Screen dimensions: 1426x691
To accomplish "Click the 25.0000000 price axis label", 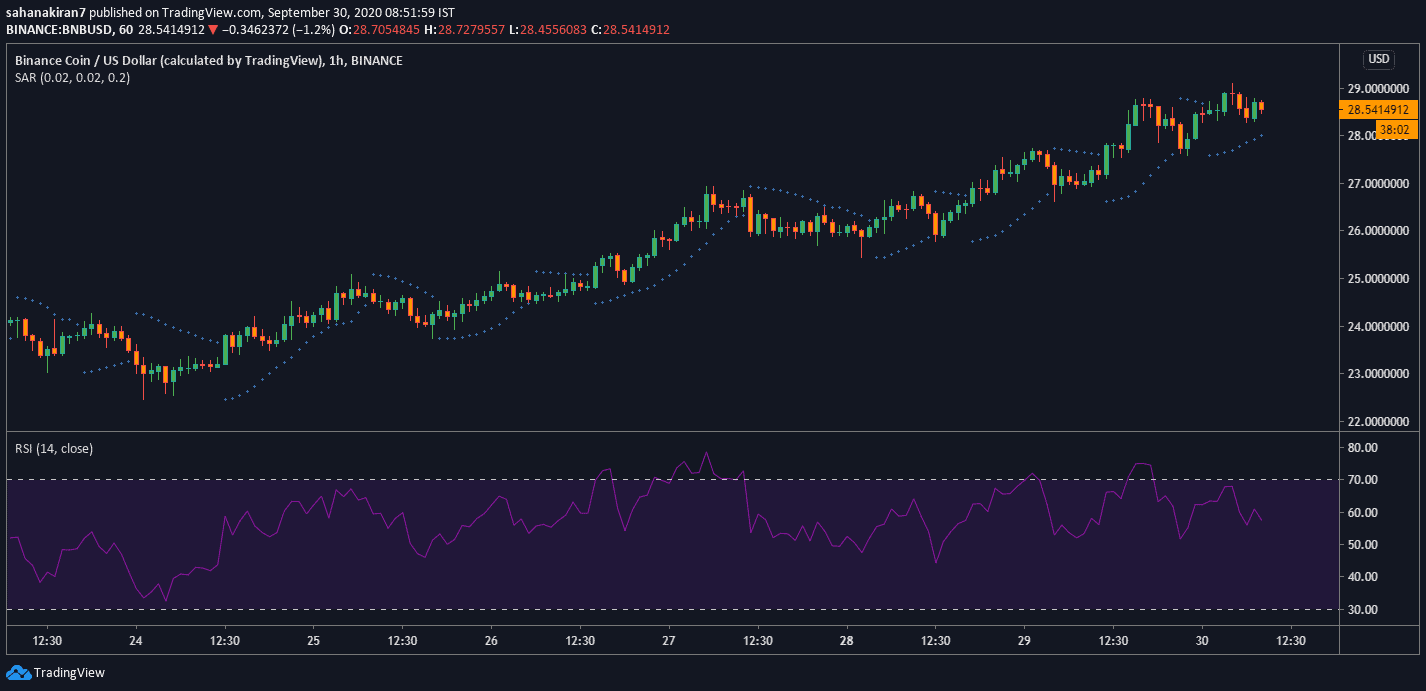I will coord(1378,279).
